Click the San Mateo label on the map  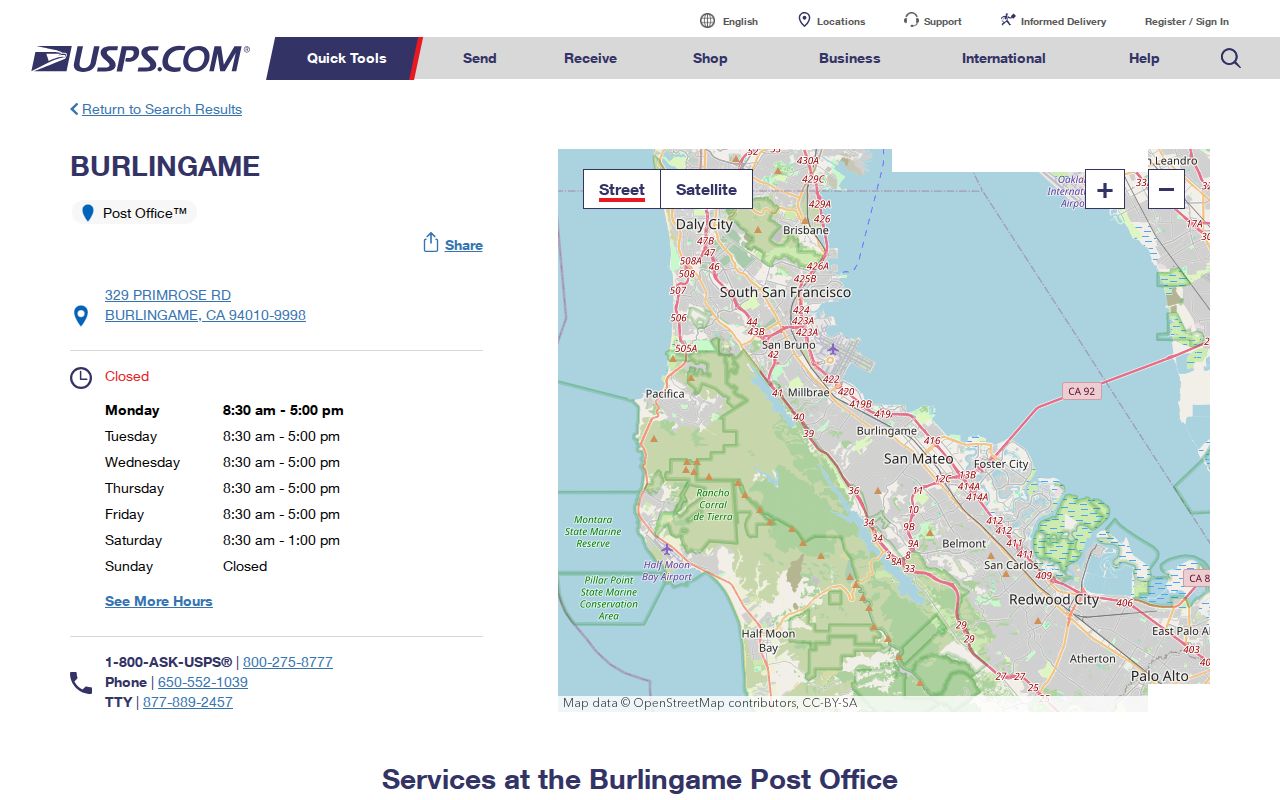919,459
